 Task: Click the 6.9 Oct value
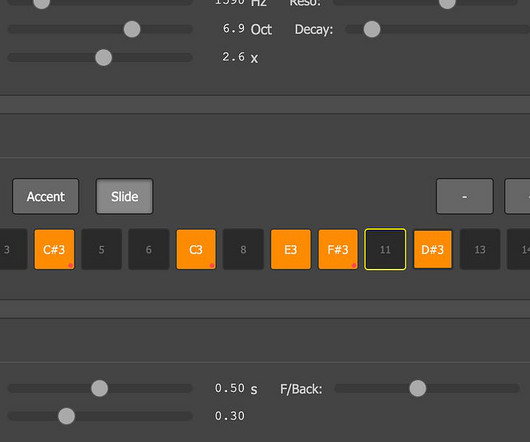coord(247,29)
